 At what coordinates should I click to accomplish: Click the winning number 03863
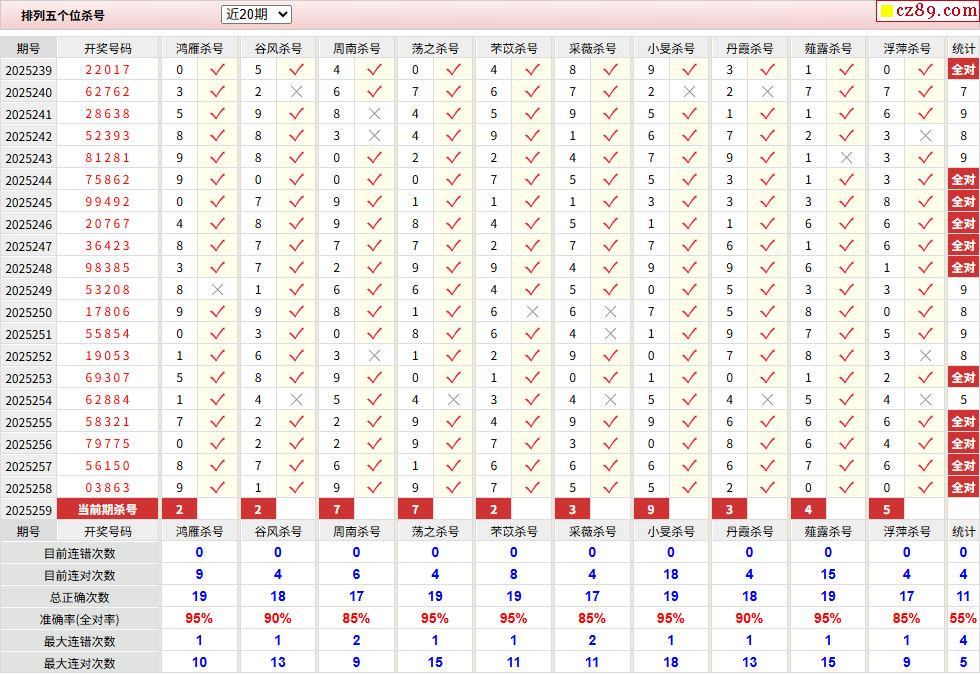click(x=108, y=488)
